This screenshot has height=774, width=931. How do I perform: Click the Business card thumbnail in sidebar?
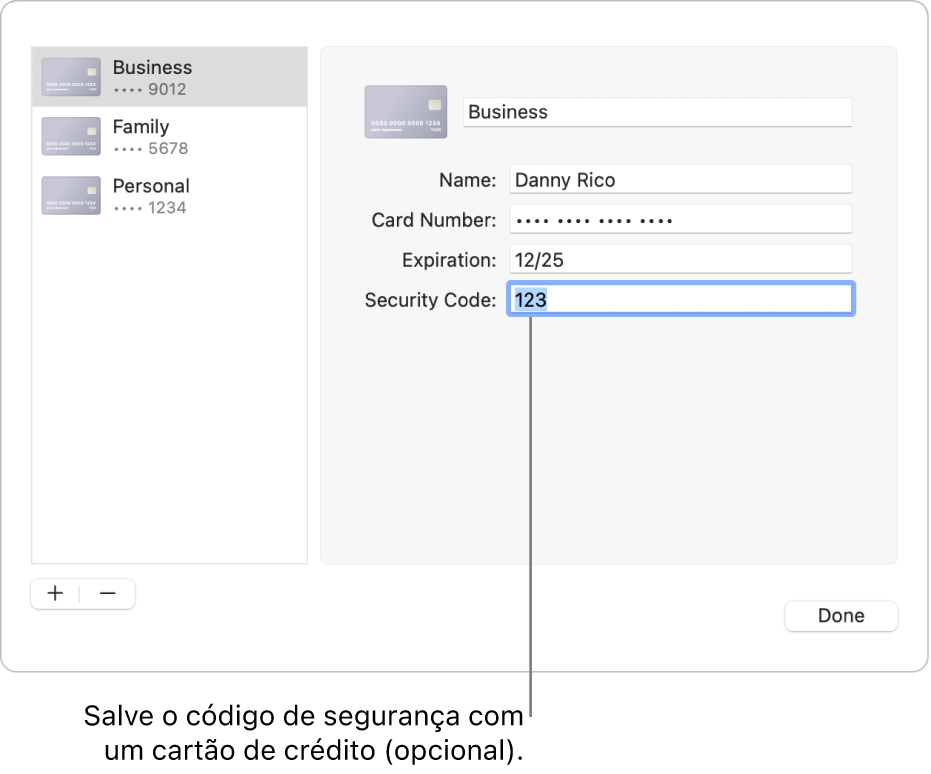70,76
